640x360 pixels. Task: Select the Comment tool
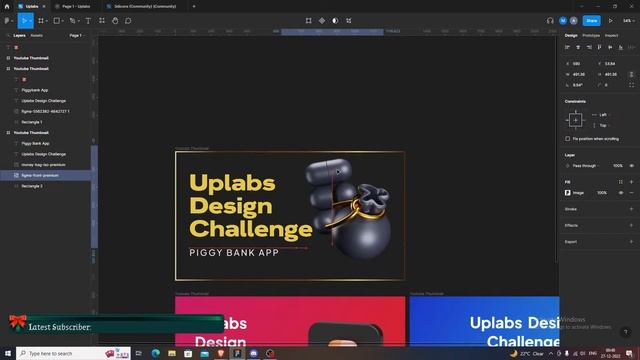click(128, 21)
